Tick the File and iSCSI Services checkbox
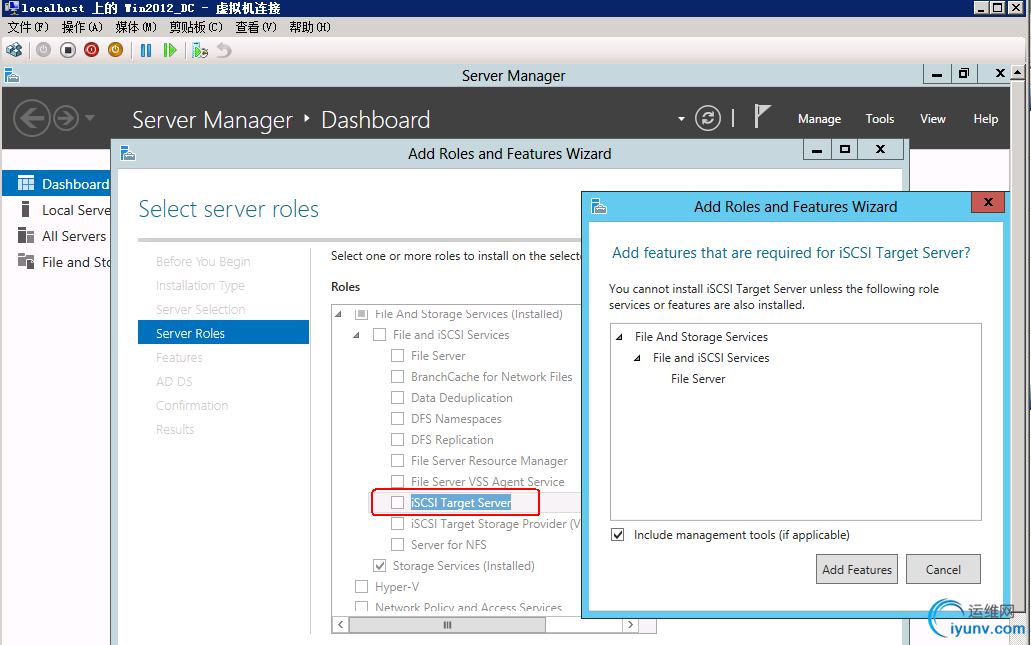Screen dimensions: 1031x645 (379, 335)
